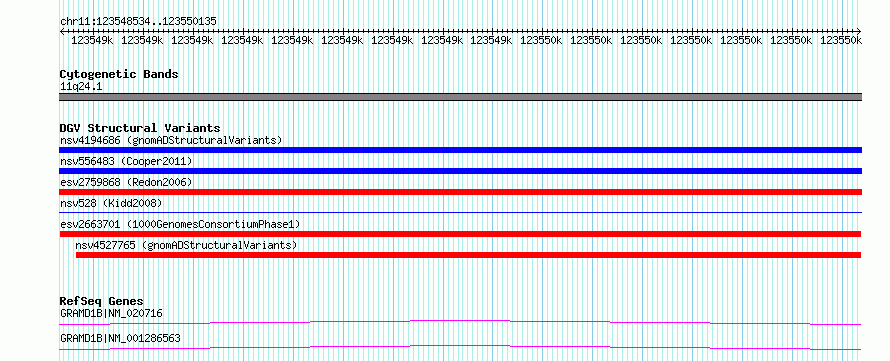The height and width of the screenshot is (361, 890).
Task: Click the right arrowhead of the ruler
Action: [x=859, y=31]
